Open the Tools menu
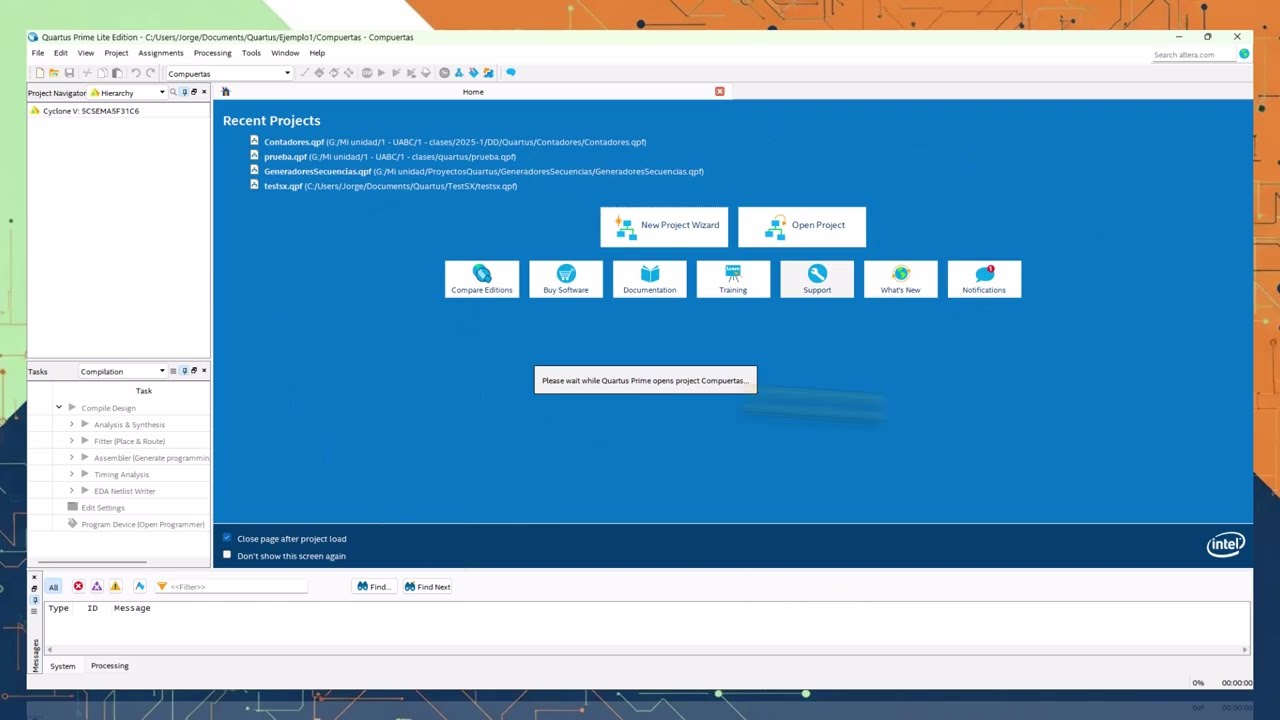The image size is (1280, 720). 251,53
